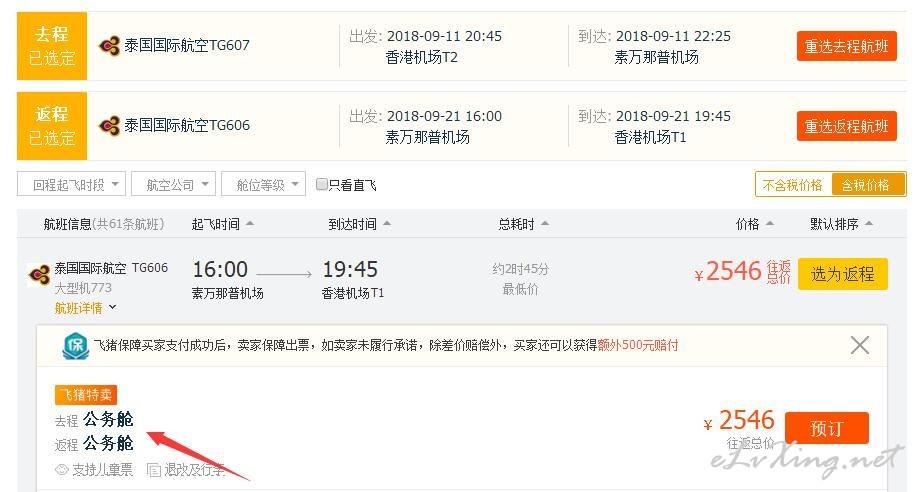
Task: Click the child ticket support icon
Action: click(x=61, y=470)
